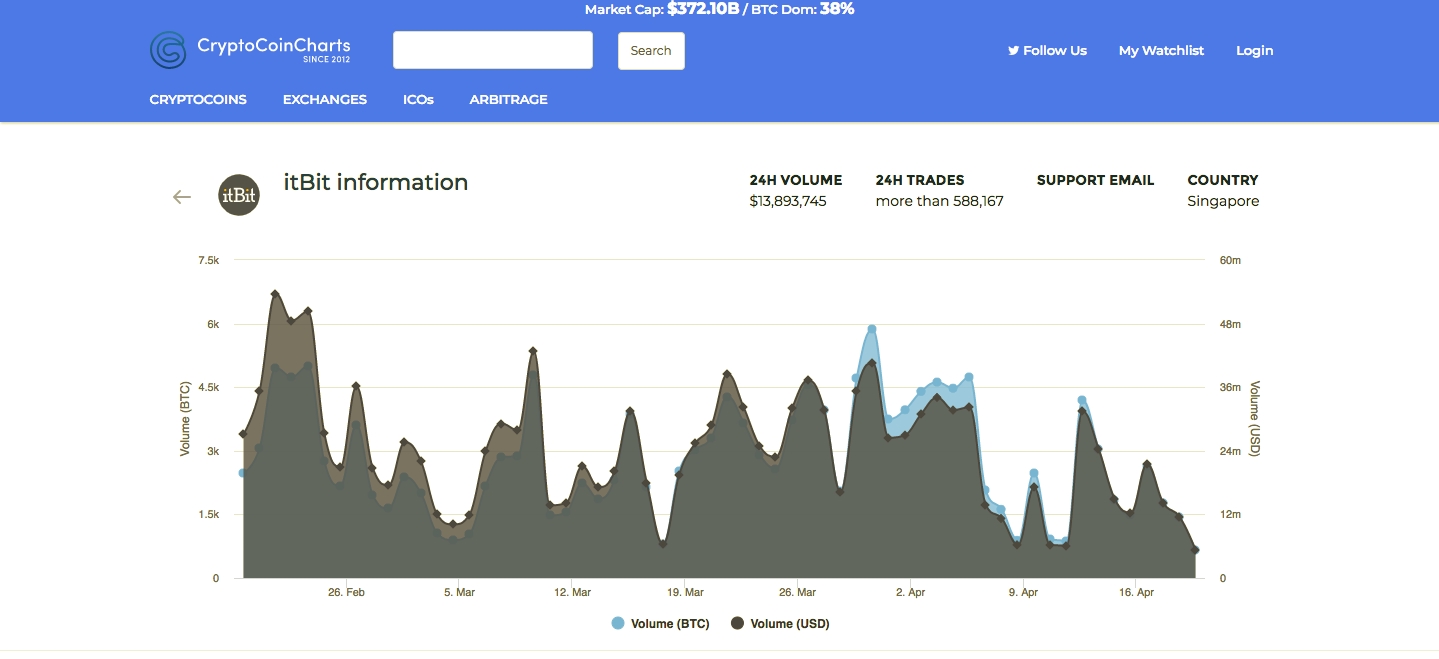Open My Watchlist

[1161, 50]
